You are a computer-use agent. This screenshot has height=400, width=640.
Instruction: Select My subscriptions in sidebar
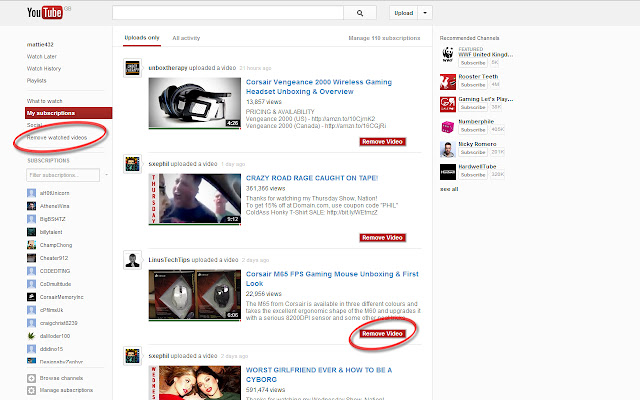coord(68,113)
